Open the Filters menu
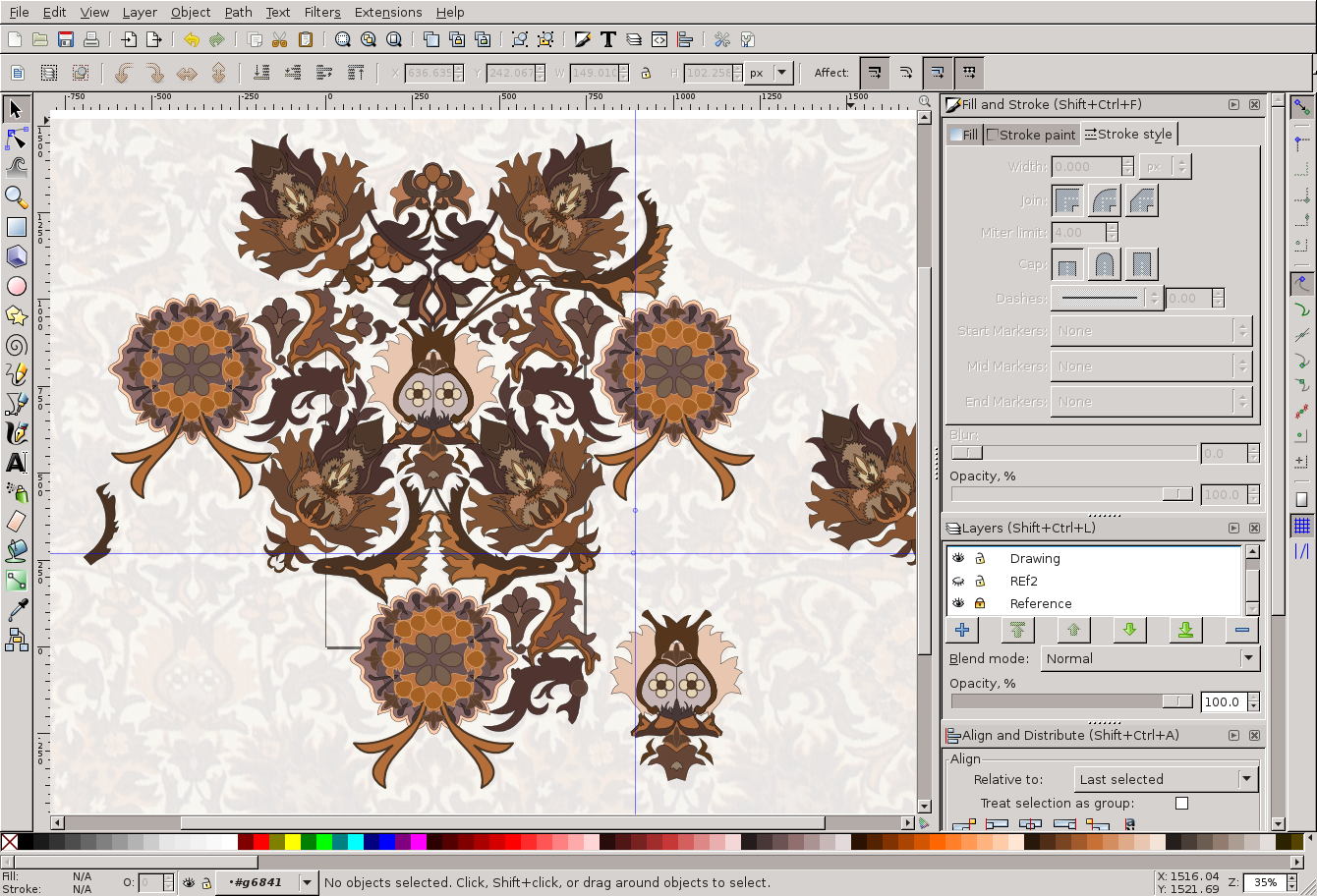 [x=321, y=12]
